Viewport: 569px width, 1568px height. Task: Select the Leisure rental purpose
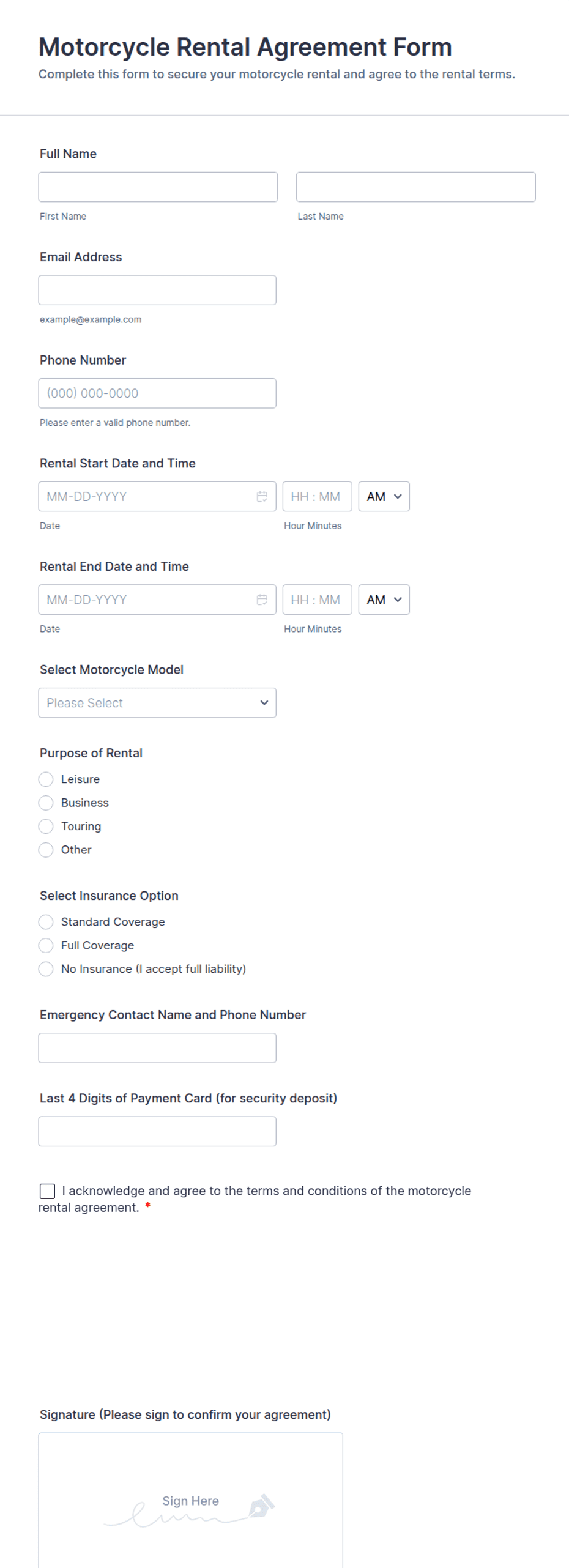click(x=46, y=779)
